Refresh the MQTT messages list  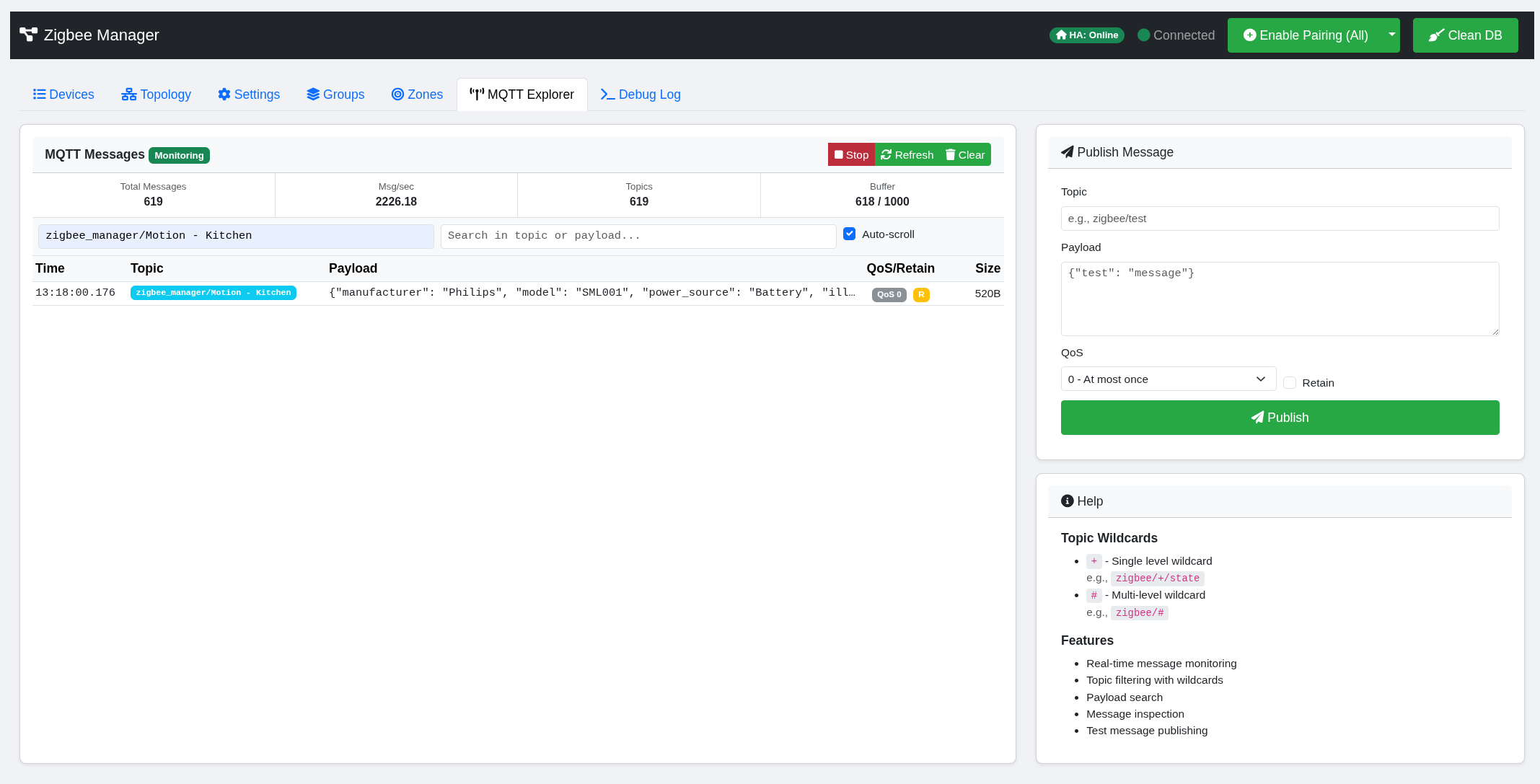907,155
